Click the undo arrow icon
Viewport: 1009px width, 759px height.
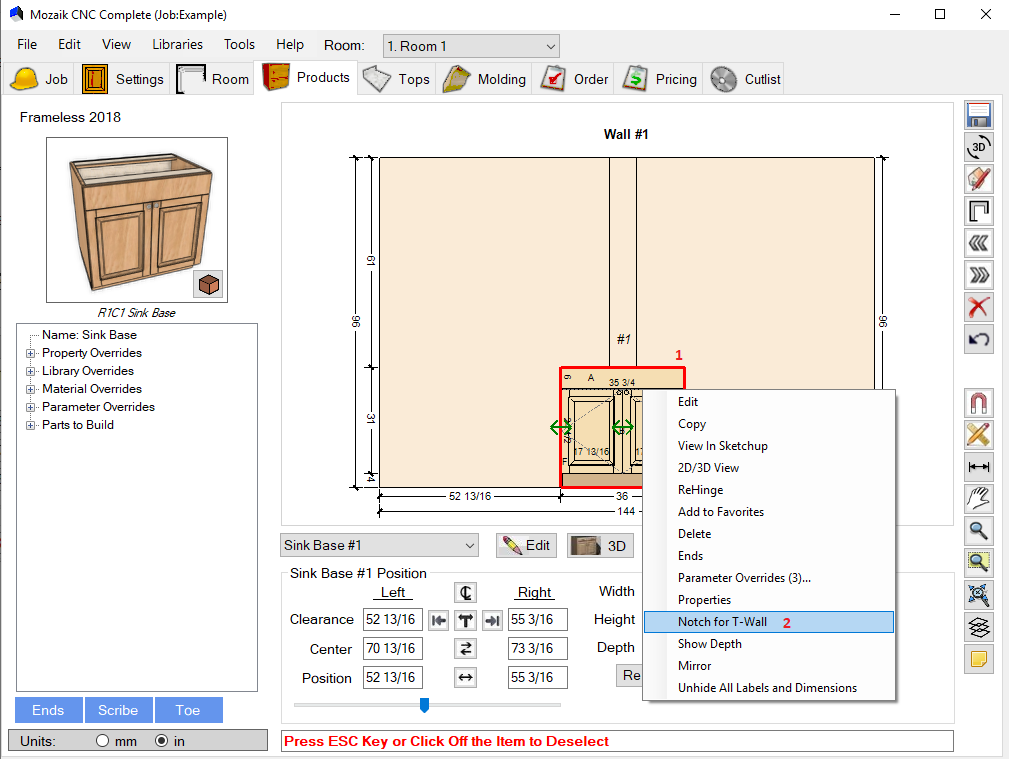[x=979, y=339]
